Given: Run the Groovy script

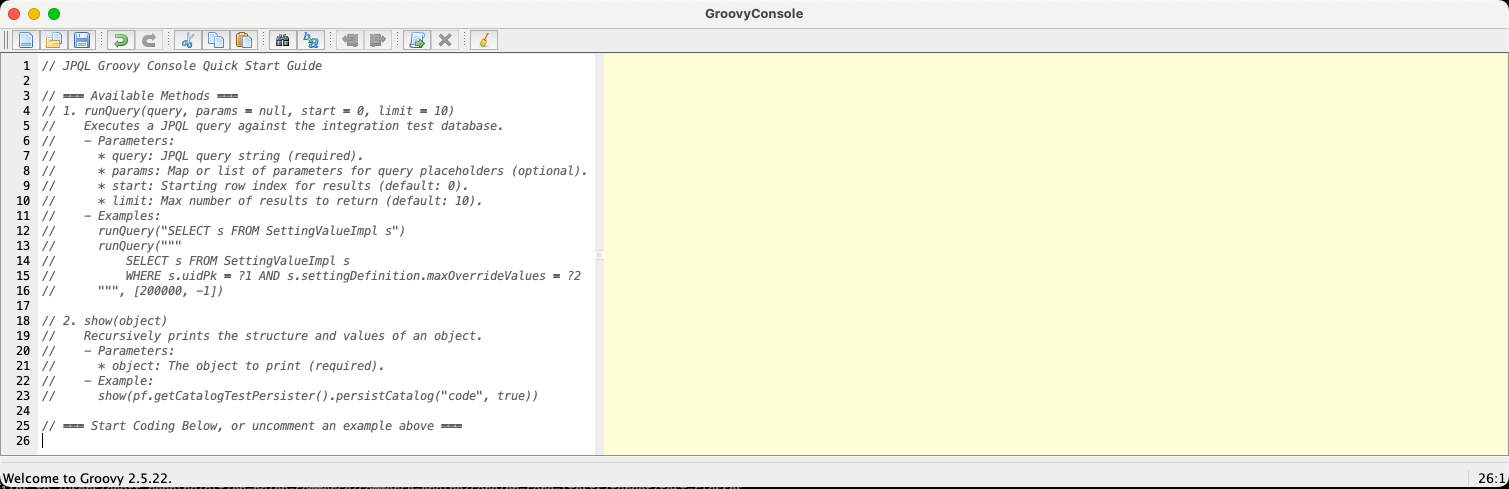Looking at the screenshot, I should 417,40.
